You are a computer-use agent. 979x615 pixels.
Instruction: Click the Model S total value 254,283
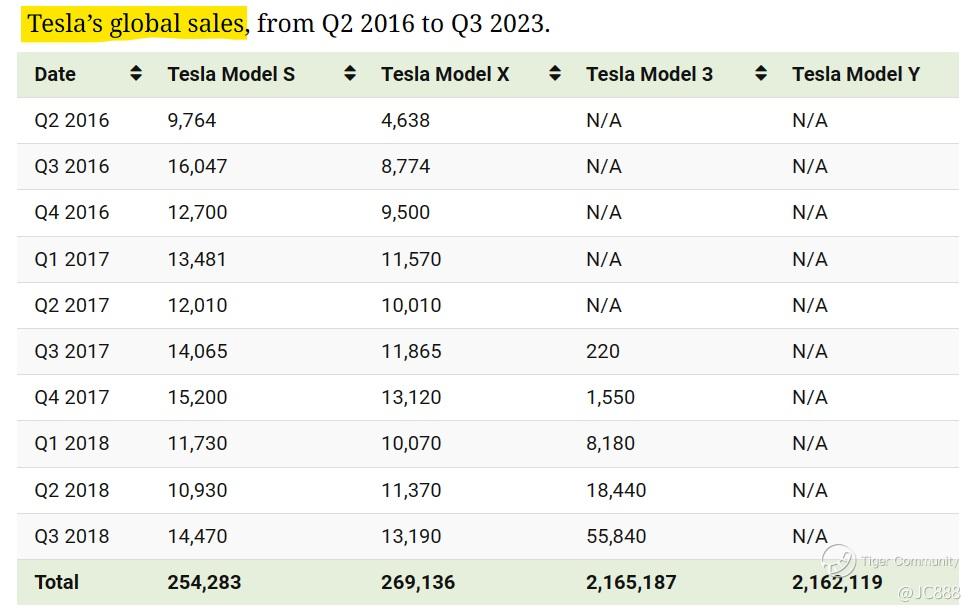point(204,582)
